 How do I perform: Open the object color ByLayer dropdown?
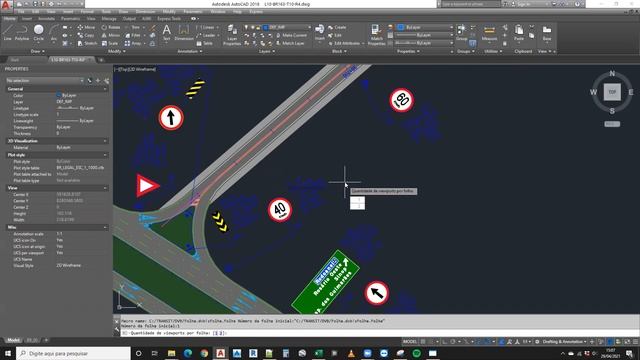425,27
